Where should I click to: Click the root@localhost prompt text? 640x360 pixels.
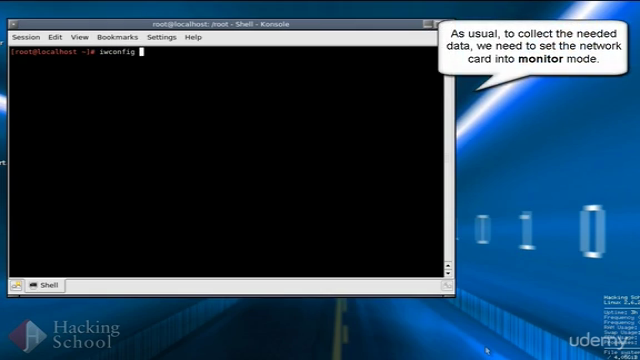[53, 52]
